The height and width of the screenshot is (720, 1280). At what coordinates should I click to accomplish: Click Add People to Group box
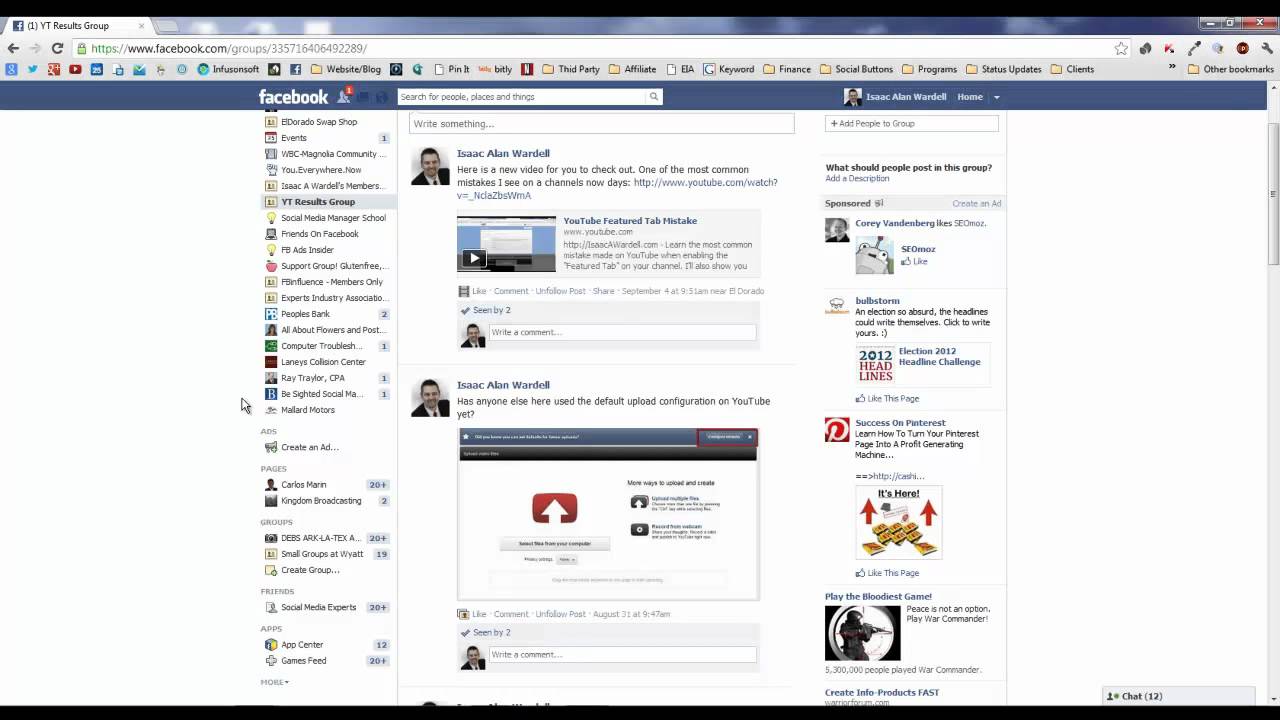(912, 123)
